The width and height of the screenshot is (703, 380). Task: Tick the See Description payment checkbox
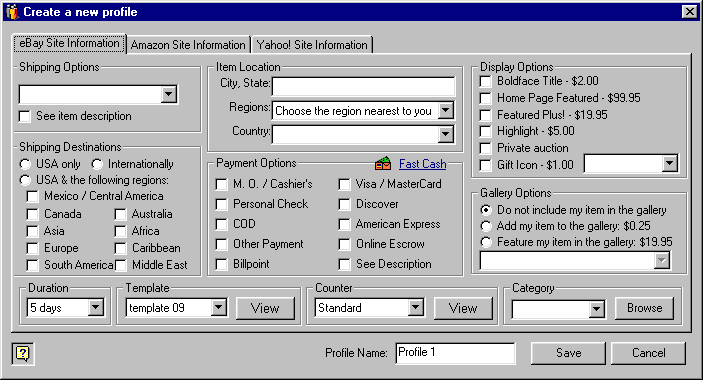click(344, 264)
